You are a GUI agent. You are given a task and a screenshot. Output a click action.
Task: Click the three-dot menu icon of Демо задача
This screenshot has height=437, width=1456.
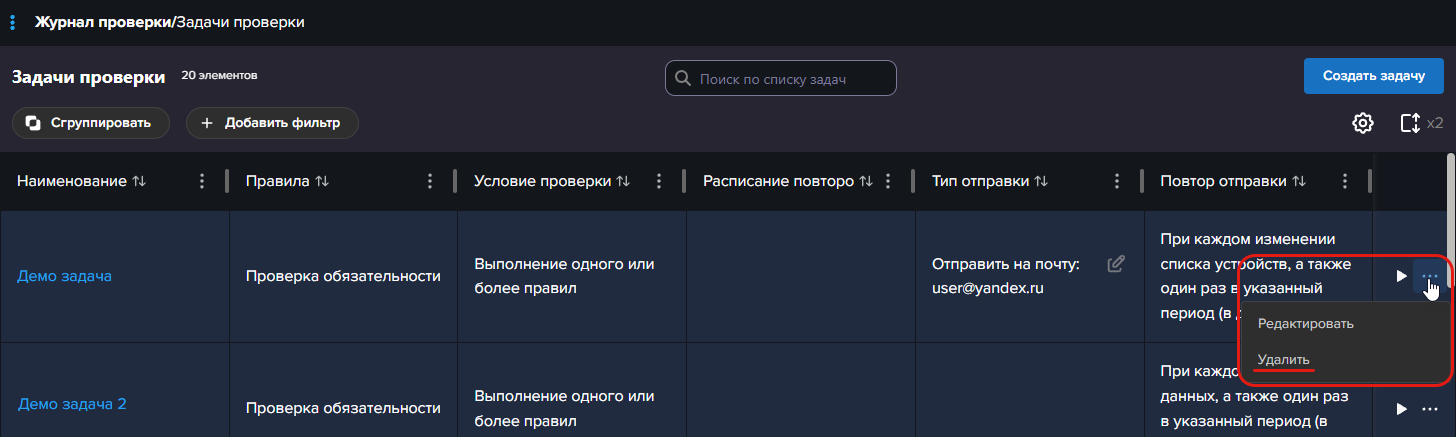coord(1430,276)
